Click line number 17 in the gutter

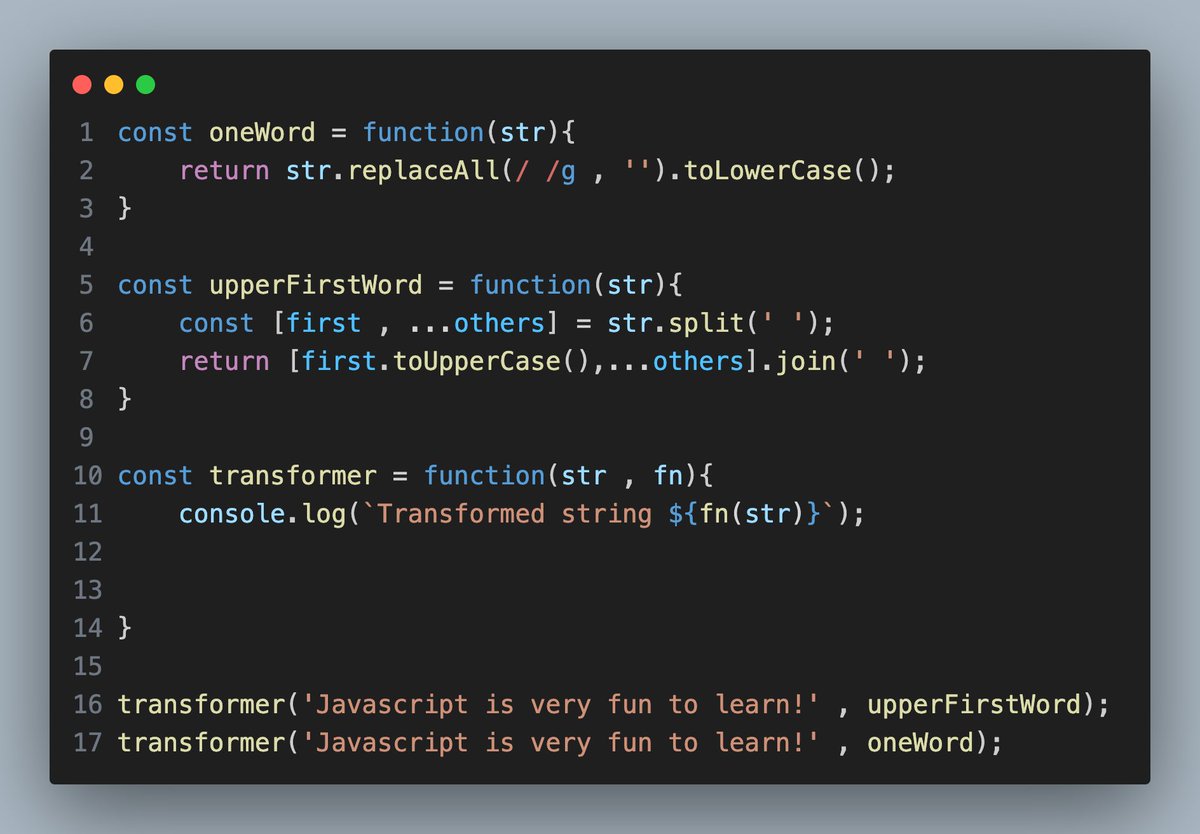87,742
